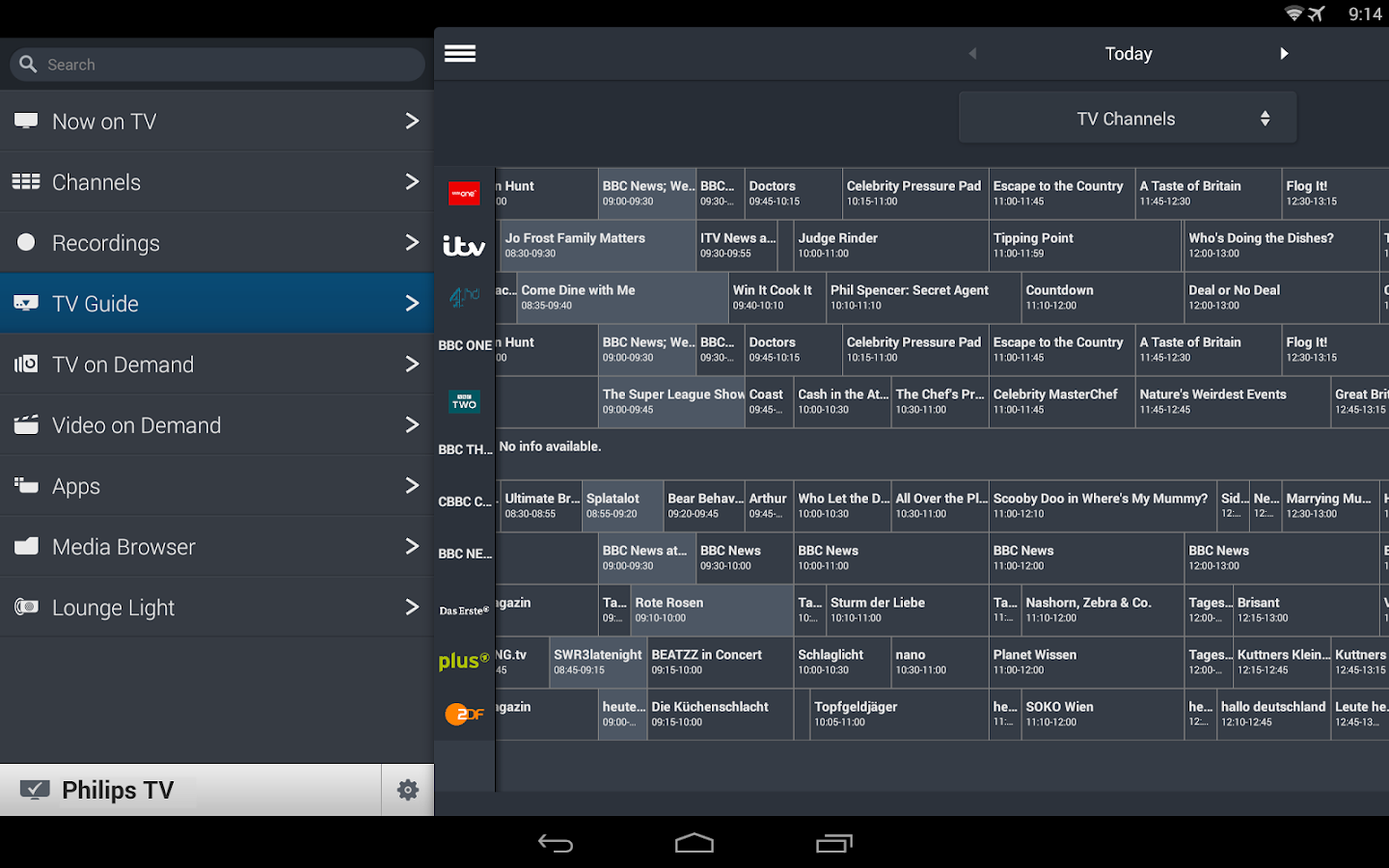Open the Video on Demand menu item
Image resolution: width=1389 pixels, height=868 pixels.
(x=217, y=424)
